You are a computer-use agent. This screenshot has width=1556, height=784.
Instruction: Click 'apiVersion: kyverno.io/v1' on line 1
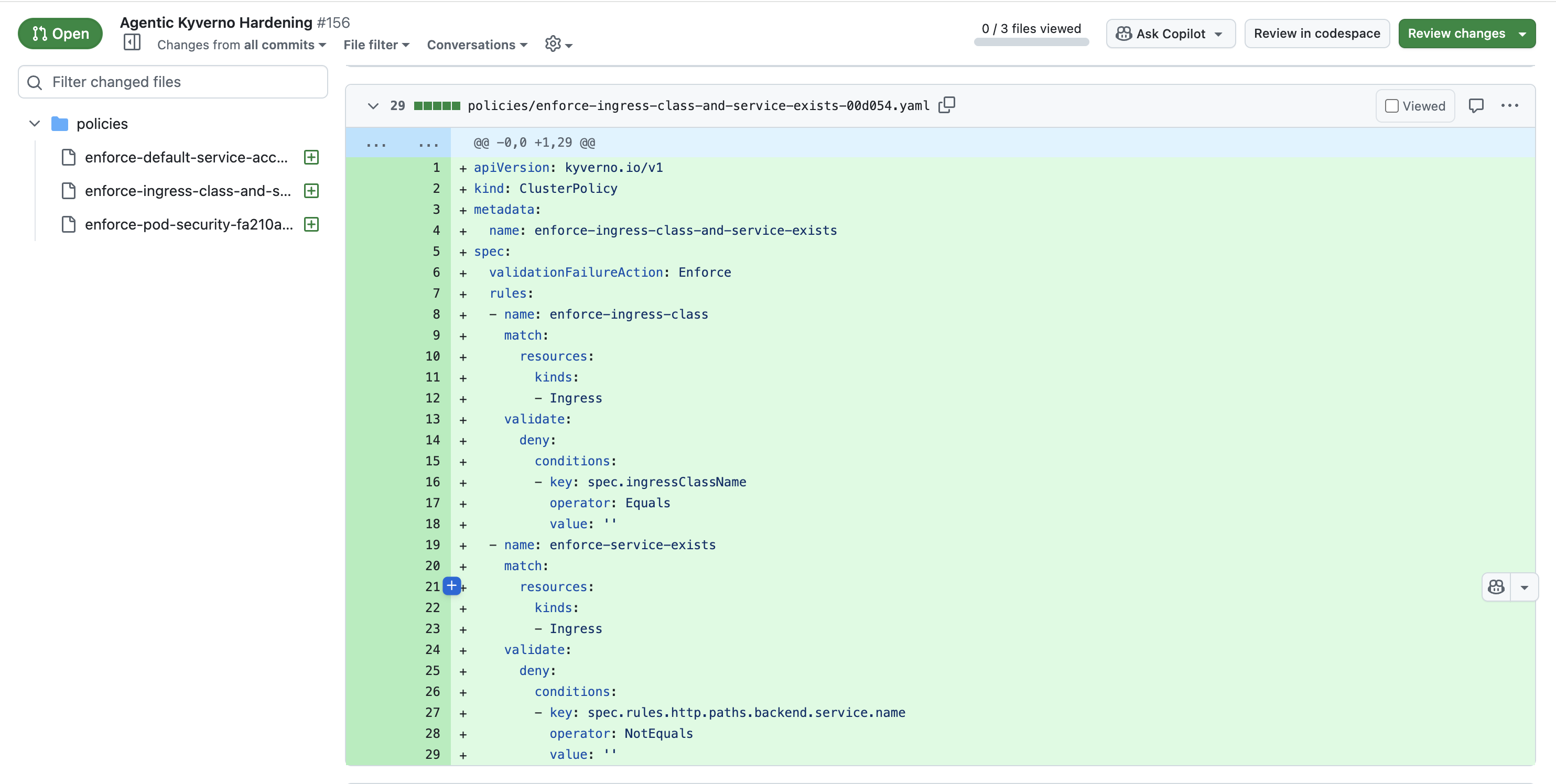point(568,167)
